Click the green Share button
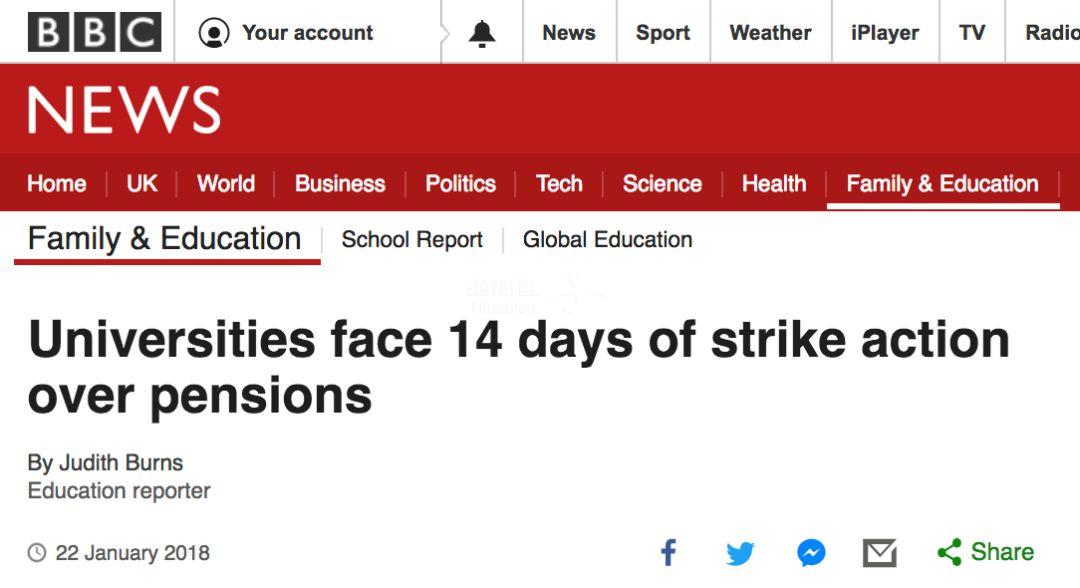Viewport: 1080px width, 588px height. pyautogui.click(x=986, y=552)
